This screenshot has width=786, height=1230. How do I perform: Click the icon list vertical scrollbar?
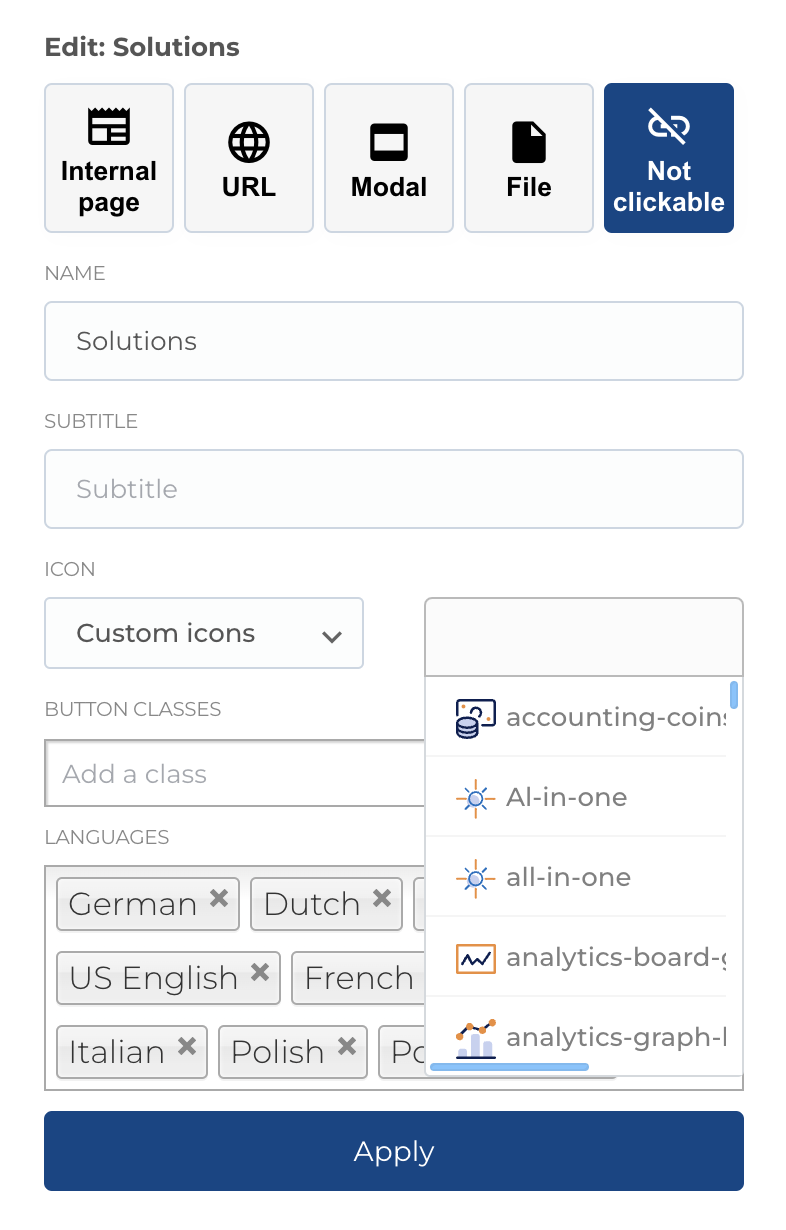734,700
